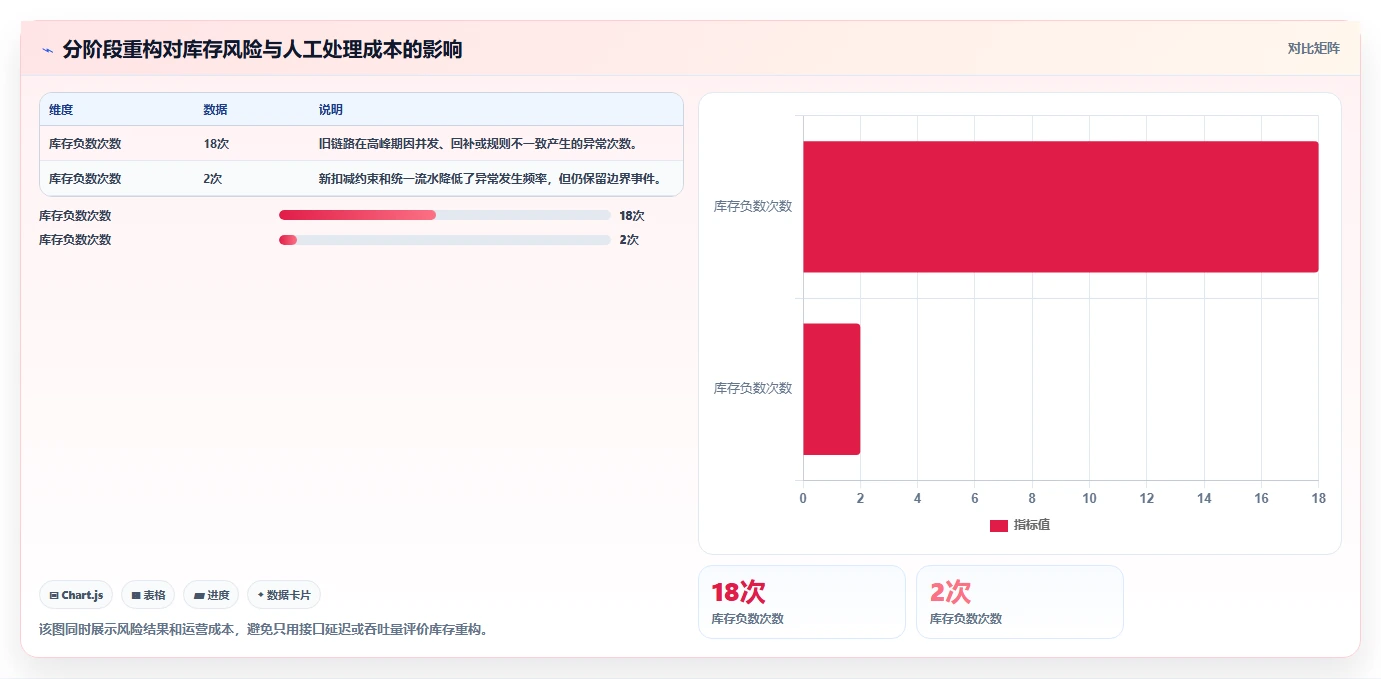This screenshot has height=679, width=1381.
Task: Click the red 指标值 legend swatch
Action: (x=998, y=526)
